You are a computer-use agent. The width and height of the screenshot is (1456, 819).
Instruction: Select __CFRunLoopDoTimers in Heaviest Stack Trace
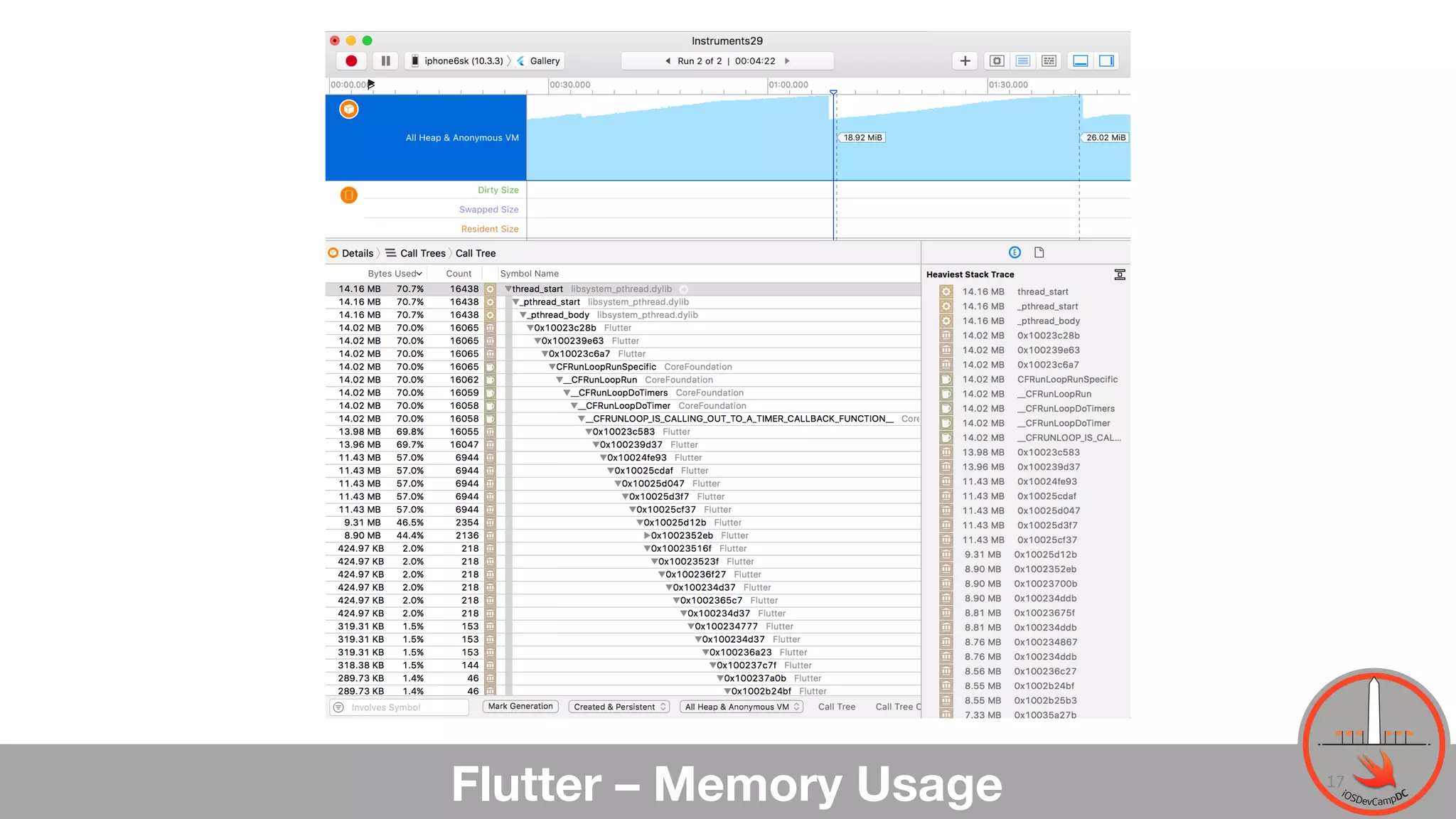[1066, 409]
